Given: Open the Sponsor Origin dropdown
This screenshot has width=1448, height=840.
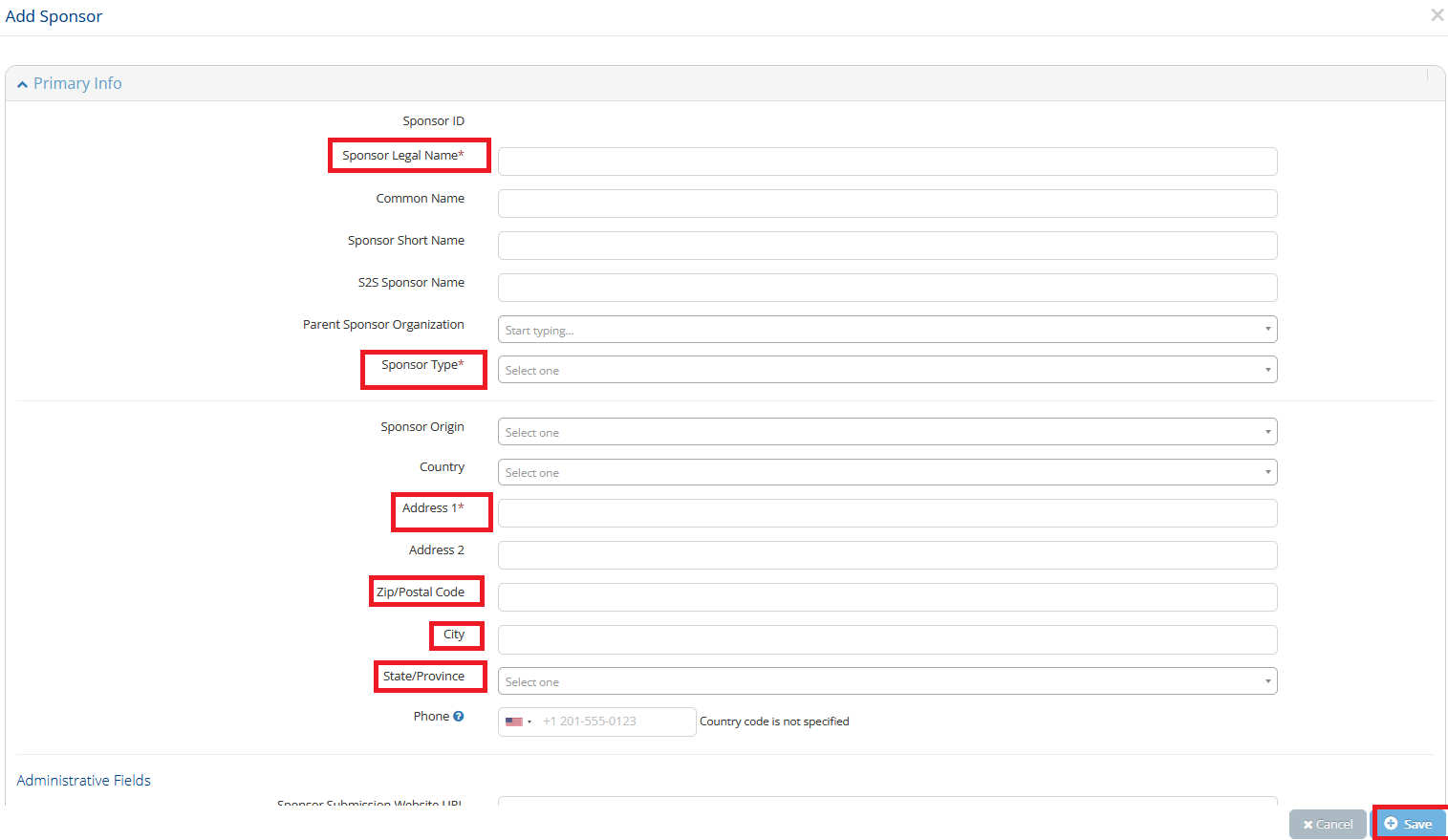Looking at the screenshot, I should pos(887,432).
